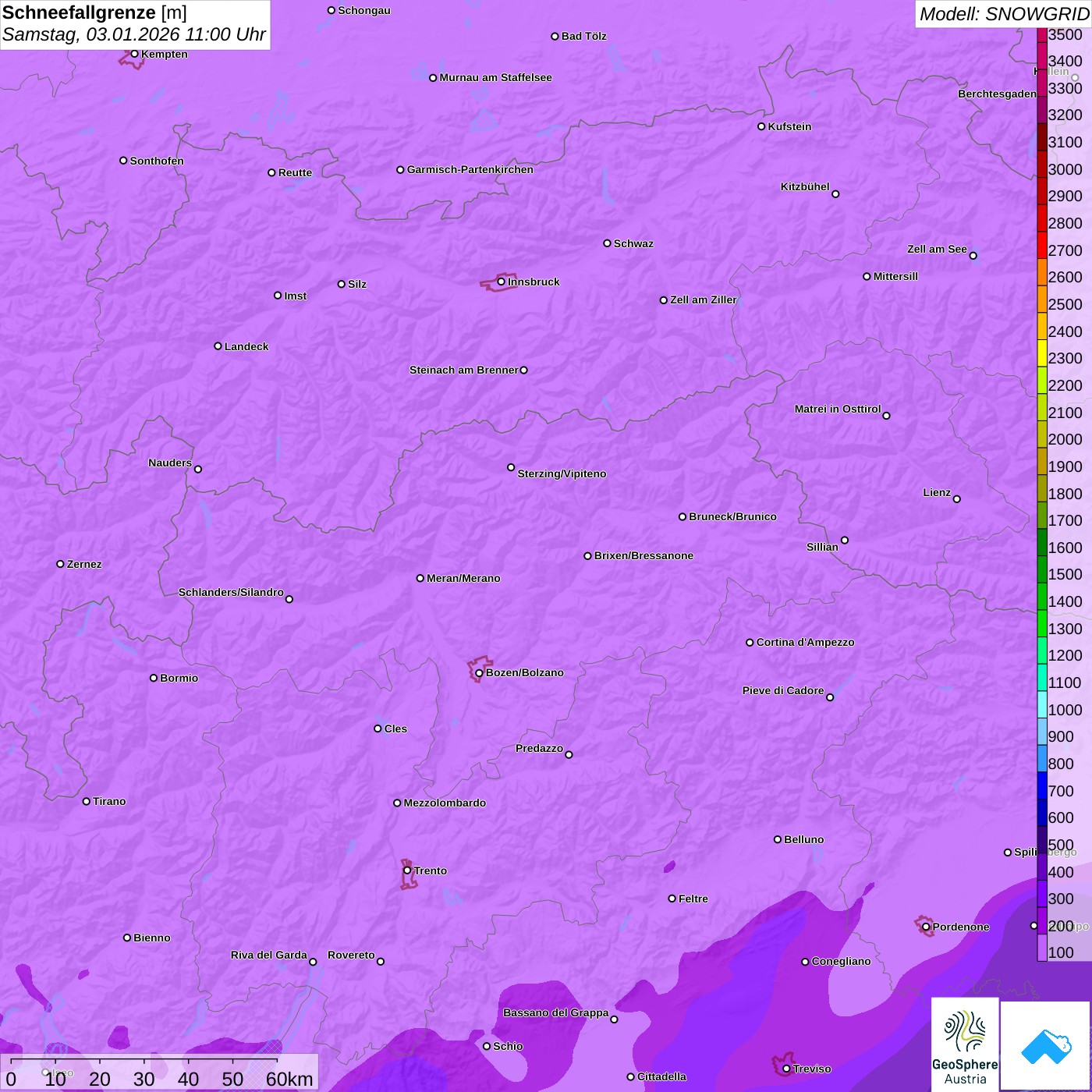Click the Zell am See marker dot
Screen dimensions: 1092x1092
tap(973, 256)
